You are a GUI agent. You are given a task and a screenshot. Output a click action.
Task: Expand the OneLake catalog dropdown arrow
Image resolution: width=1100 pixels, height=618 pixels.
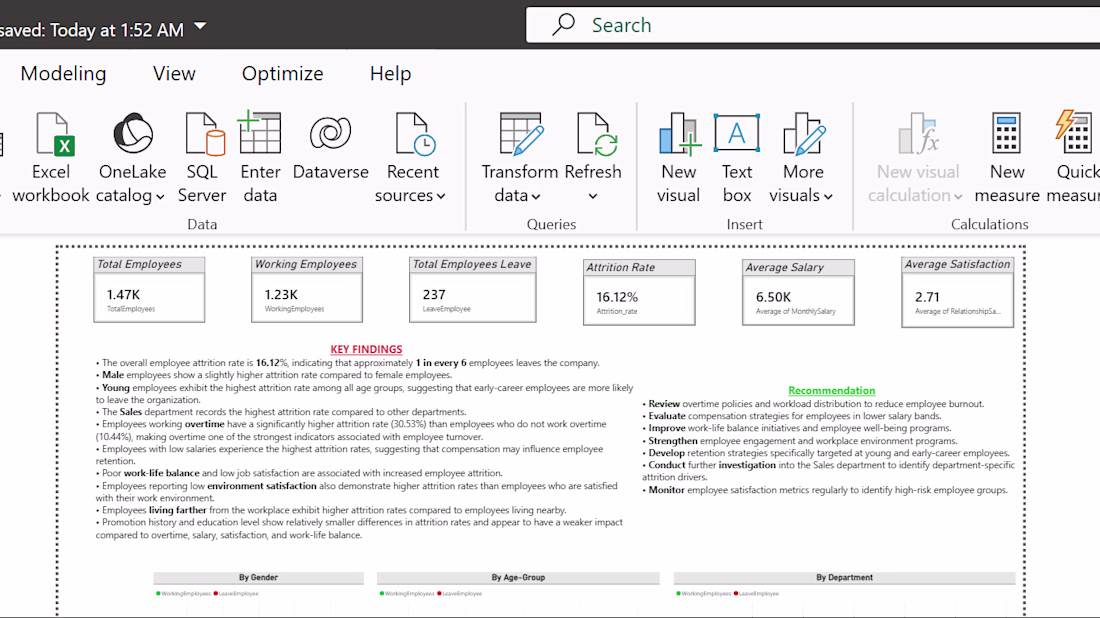(160, 197)
